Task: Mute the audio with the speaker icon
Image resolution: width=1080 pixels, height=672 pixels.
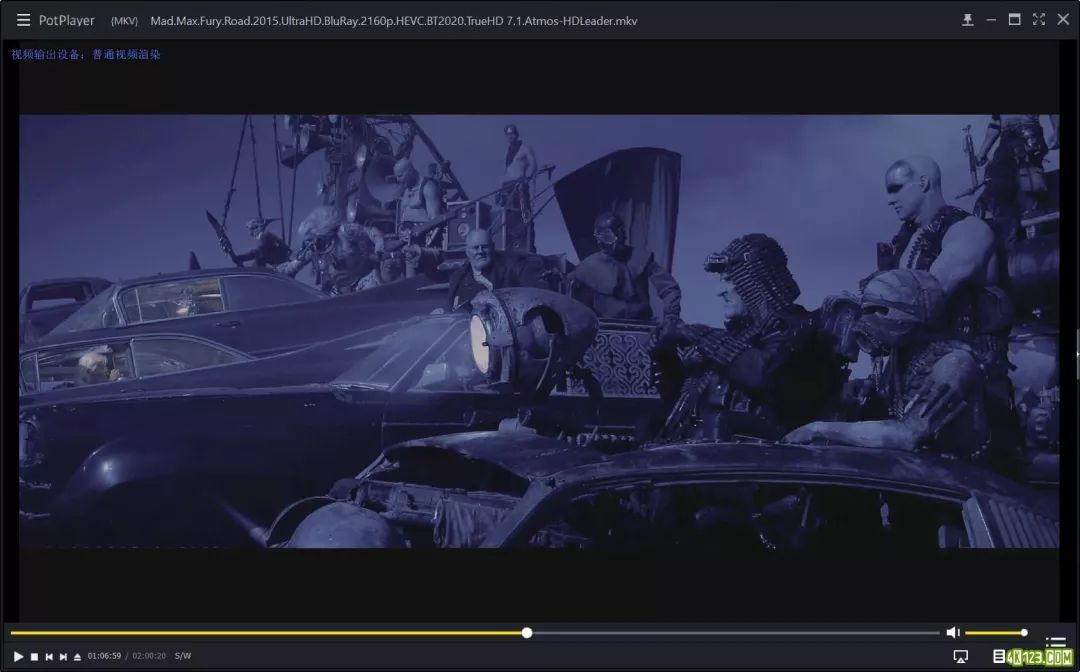Action: 953,632
